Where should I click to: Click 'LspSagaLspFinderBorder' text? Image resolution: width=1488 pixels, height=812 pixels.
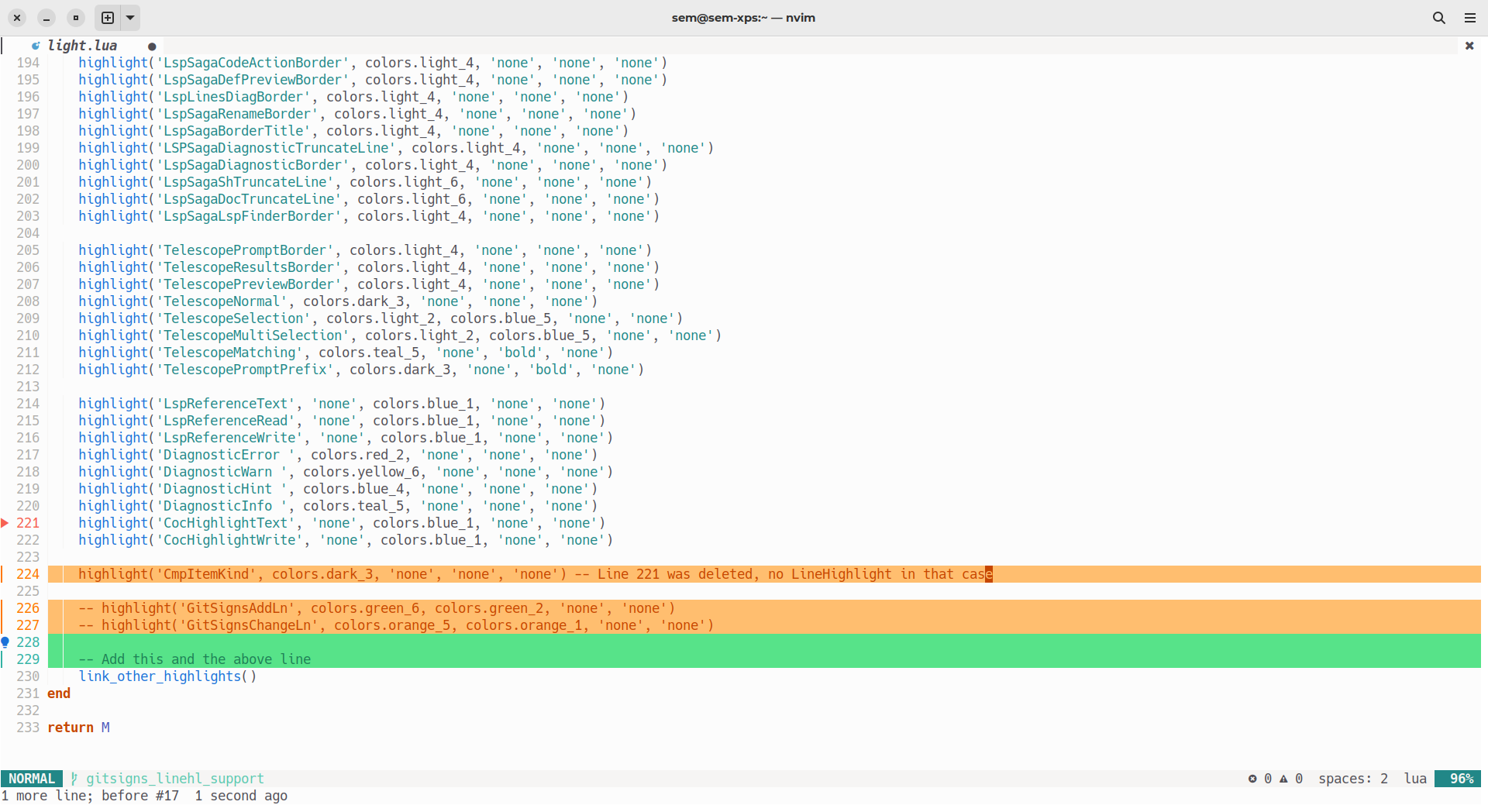[249, 216]
